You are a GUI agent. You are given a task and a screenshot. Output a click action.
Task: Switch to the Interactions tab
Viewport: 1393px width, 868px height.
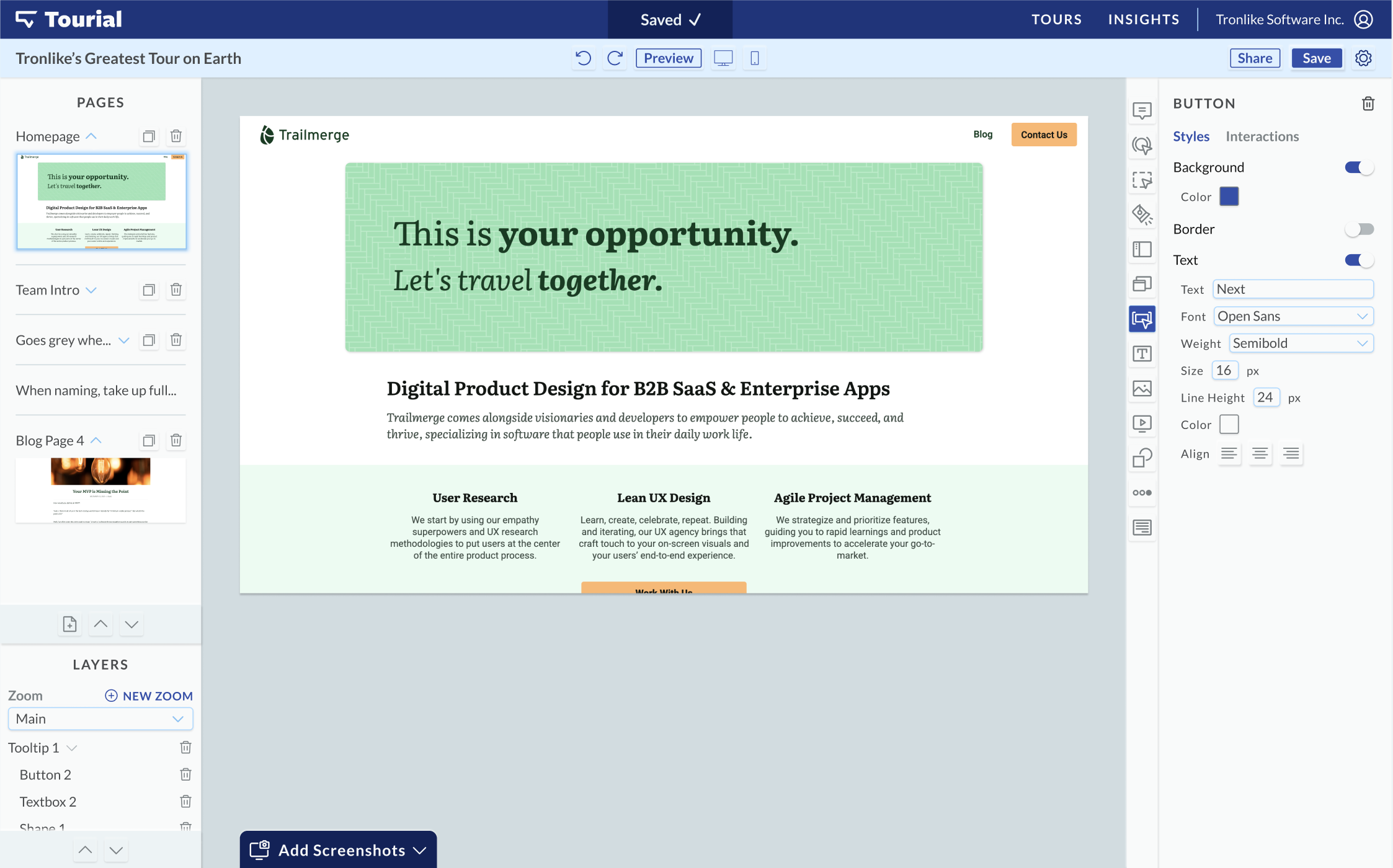1262,136
